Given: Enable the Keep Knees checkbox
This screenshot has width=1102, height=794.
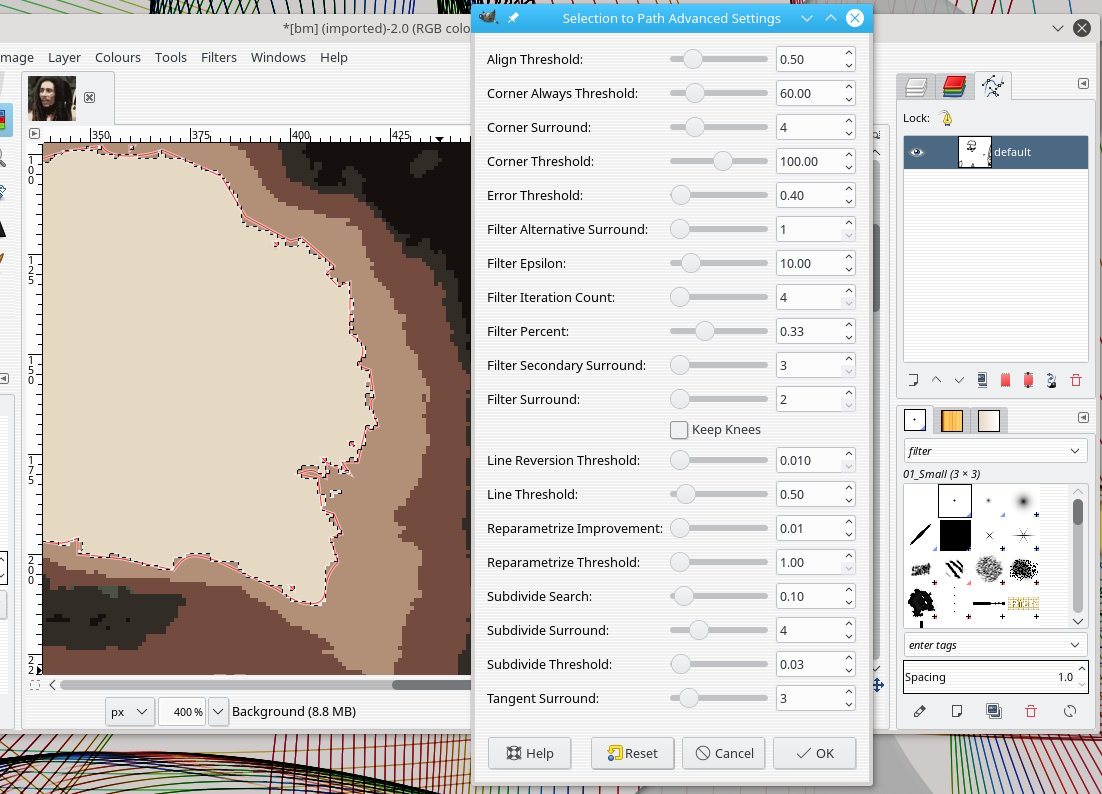Looking at the screenshot, I should point(679,430).
